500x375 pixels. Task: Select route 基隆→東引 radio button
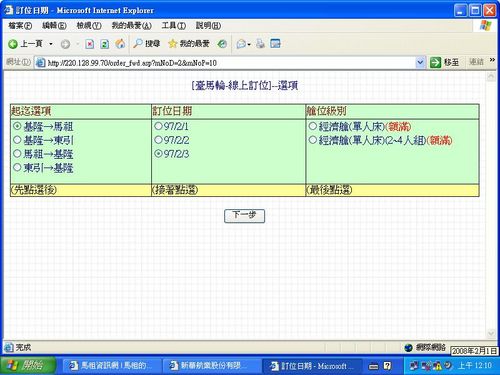[x=17, y=140]
